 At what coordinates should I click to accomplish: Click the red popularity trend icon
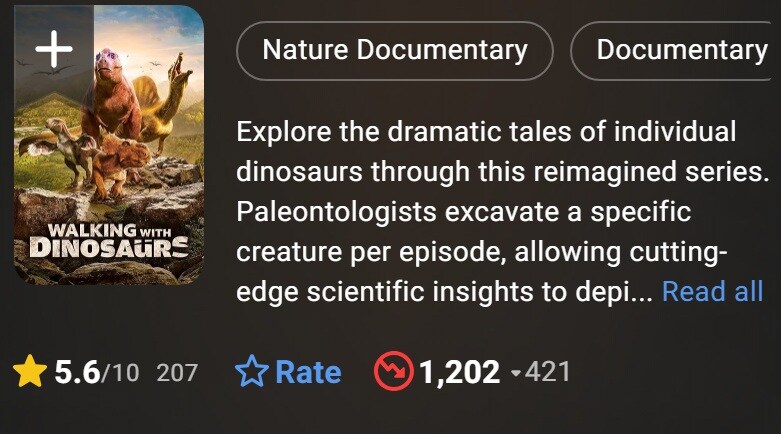[393, 371]
